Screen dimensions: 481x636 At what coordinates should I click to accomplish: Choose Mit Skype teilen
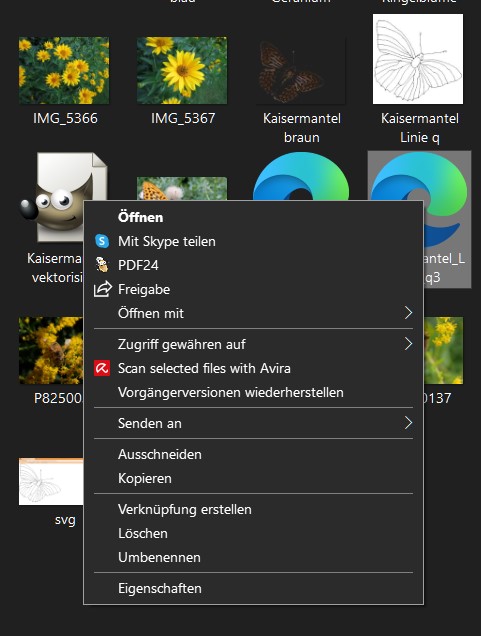(x=253, y=241)
